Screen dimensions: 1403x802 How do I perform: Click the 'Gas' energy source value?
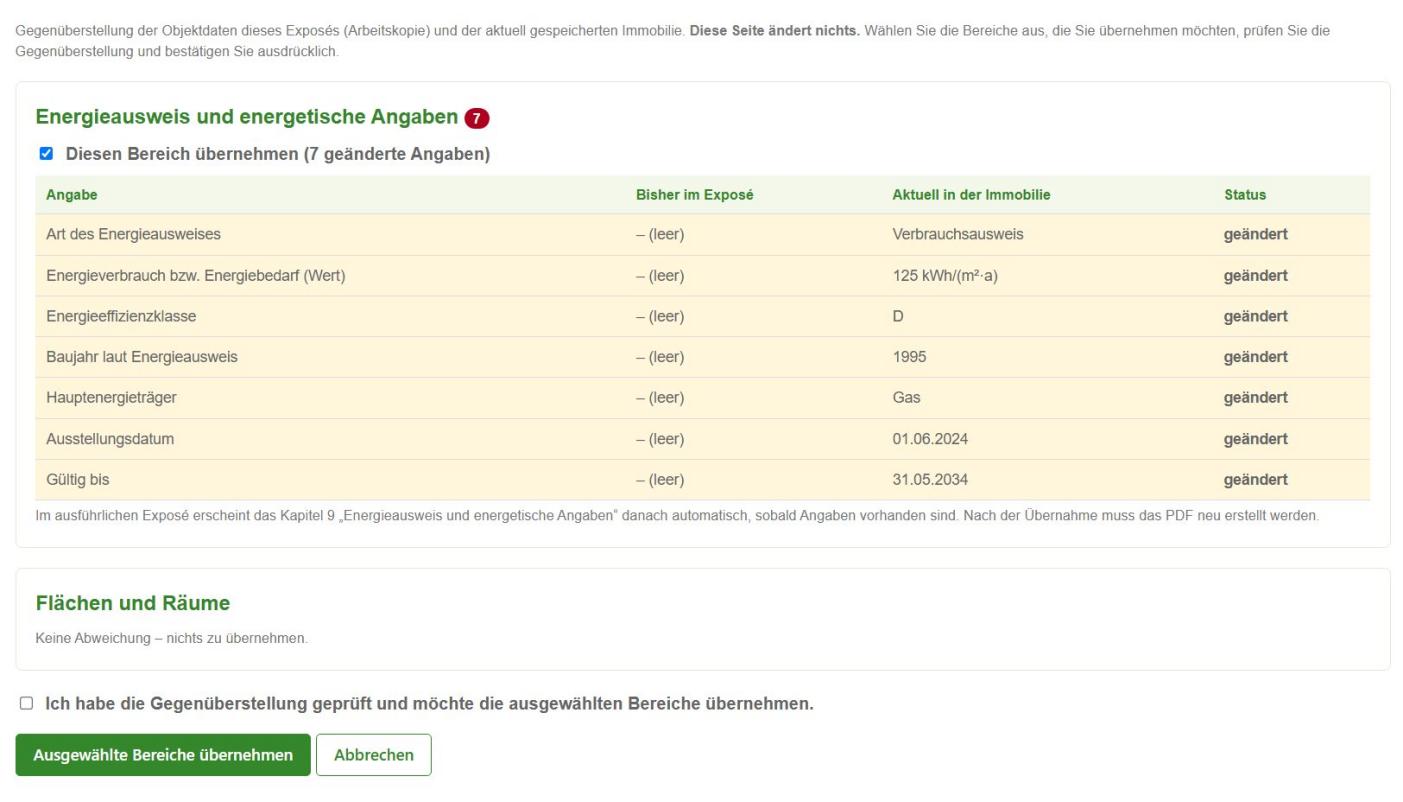tap(906, 398)
